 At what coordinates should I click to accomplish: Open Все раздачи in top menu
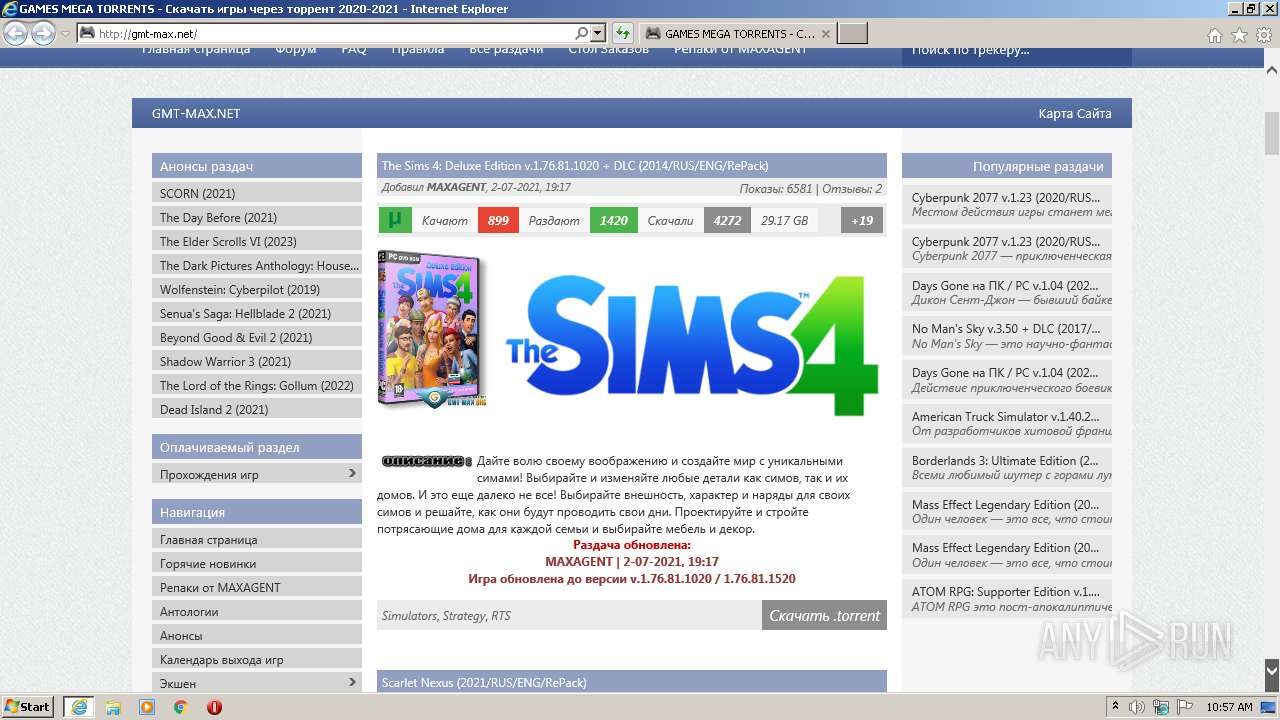coord(506,49)
